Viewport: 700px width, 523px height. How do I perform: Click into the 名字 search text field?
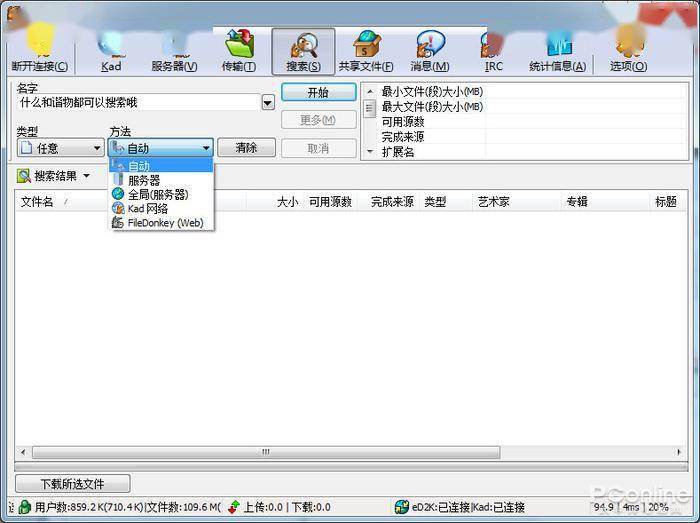pyautogui.click(x=138, y=103)
